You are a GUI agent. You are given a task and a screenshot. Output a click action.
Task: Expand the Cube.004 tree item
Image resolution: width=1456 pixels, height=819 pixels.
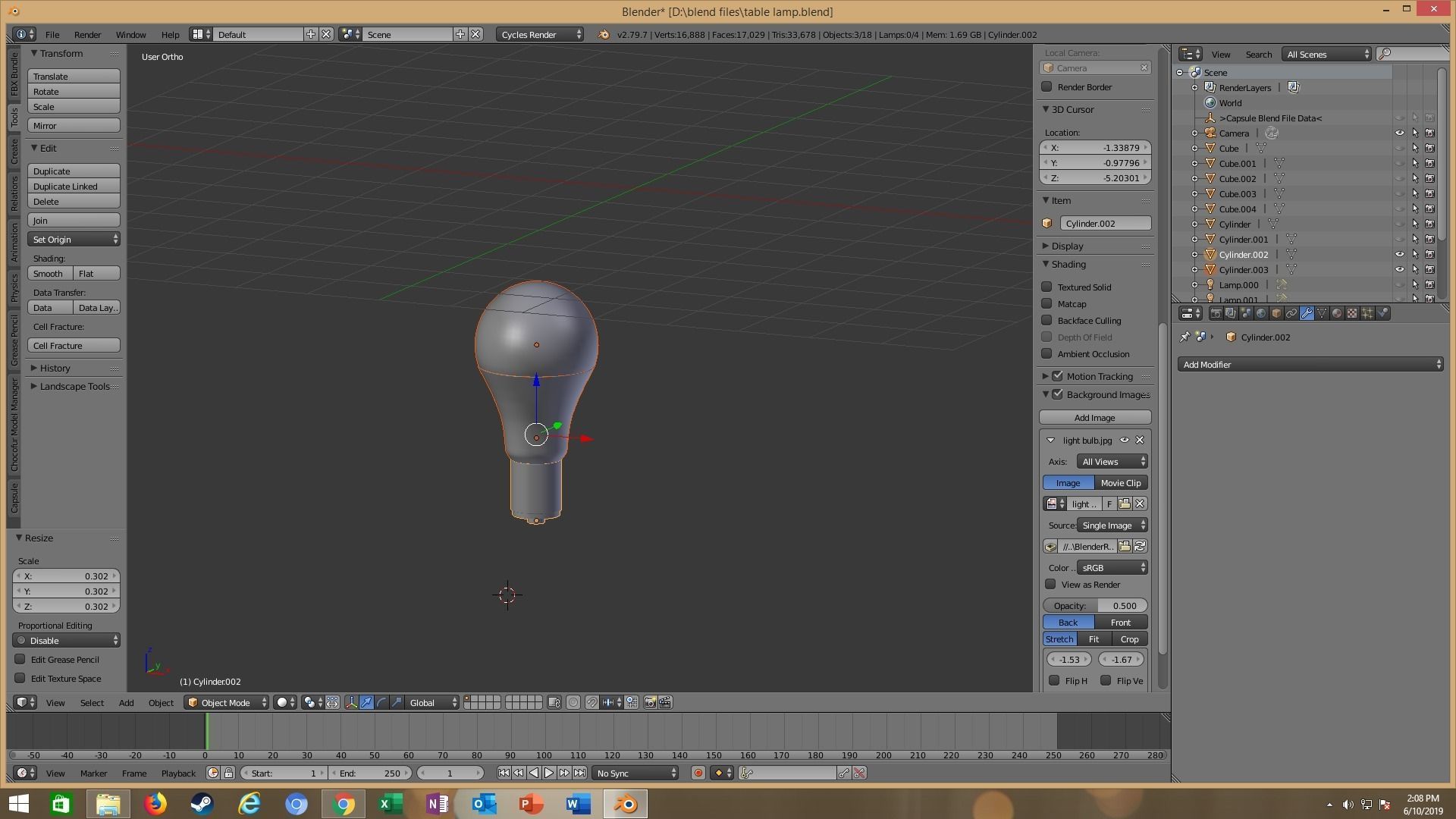coord(1195,209)
